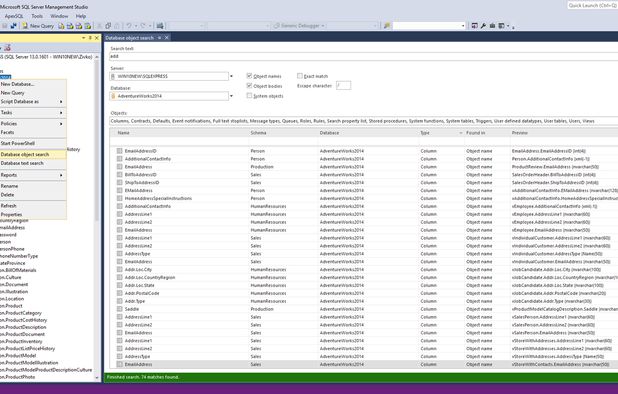Open the Objects types combo box
Image resolution: width=618 pixels, height=394 pixels.
tap(363, 121)
